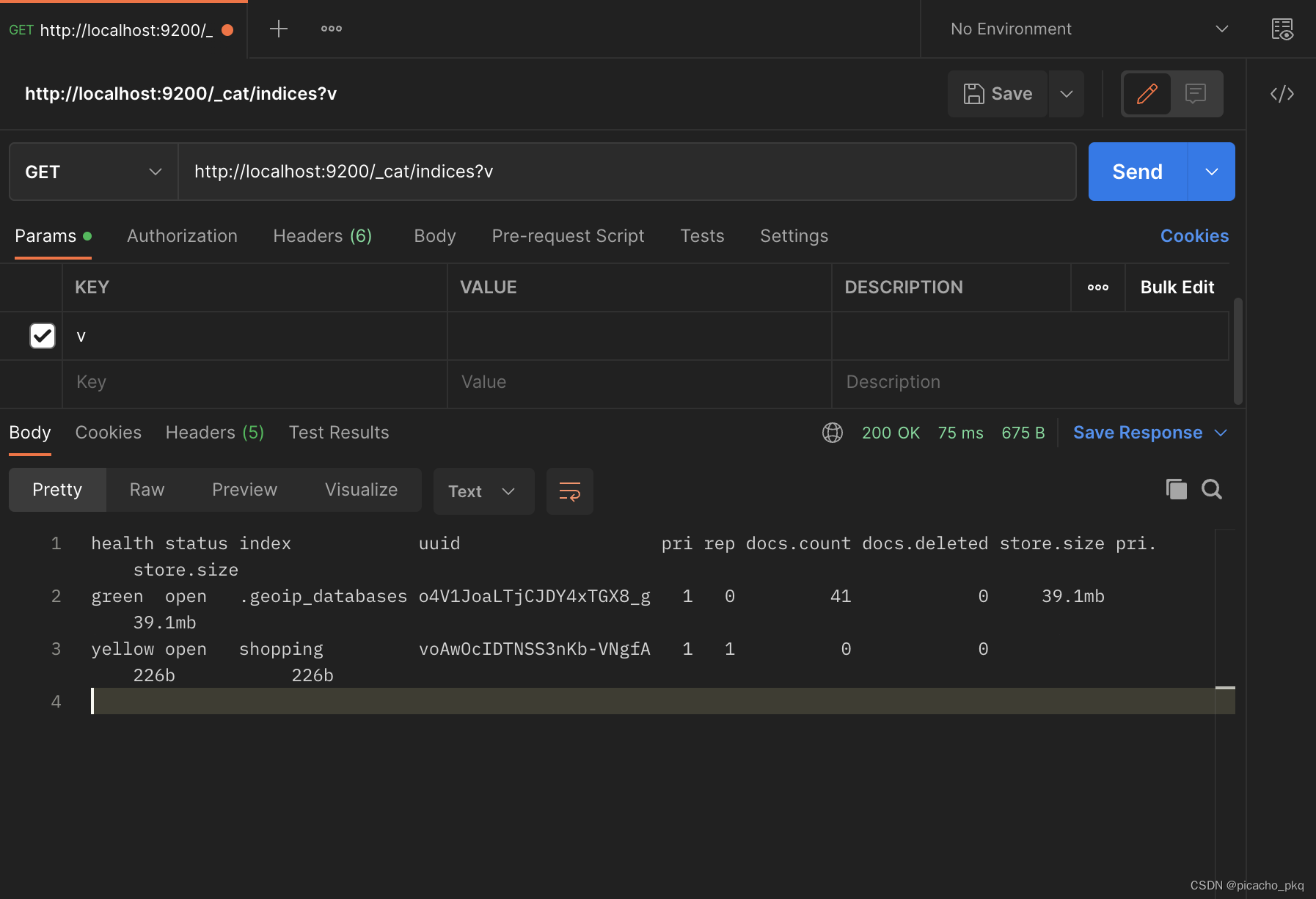Click the network globe icon
This screenshot has width=1316, height=899.
[832, 433]
